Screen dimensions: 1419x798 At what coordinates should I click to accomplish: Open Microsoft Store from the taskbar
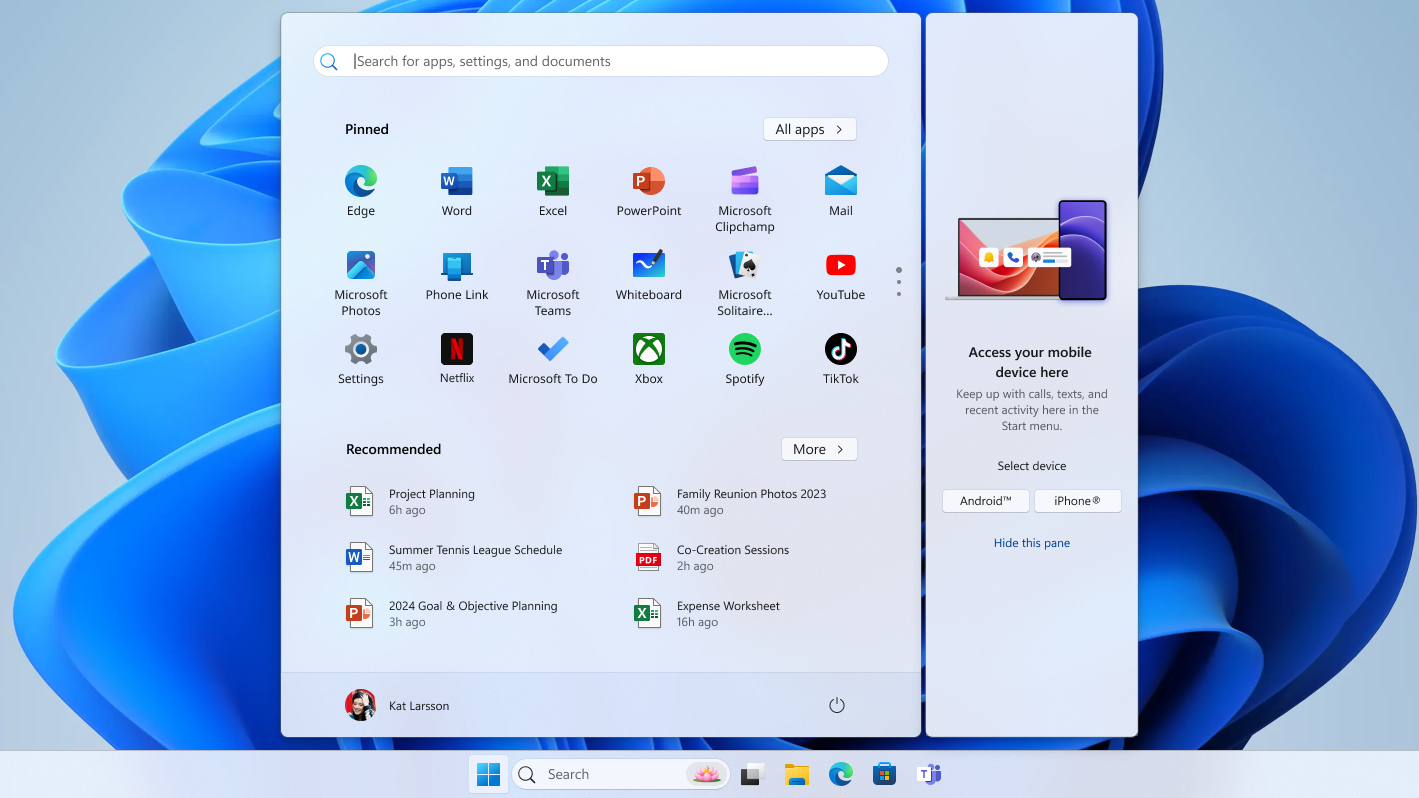(x=884, y=774)
